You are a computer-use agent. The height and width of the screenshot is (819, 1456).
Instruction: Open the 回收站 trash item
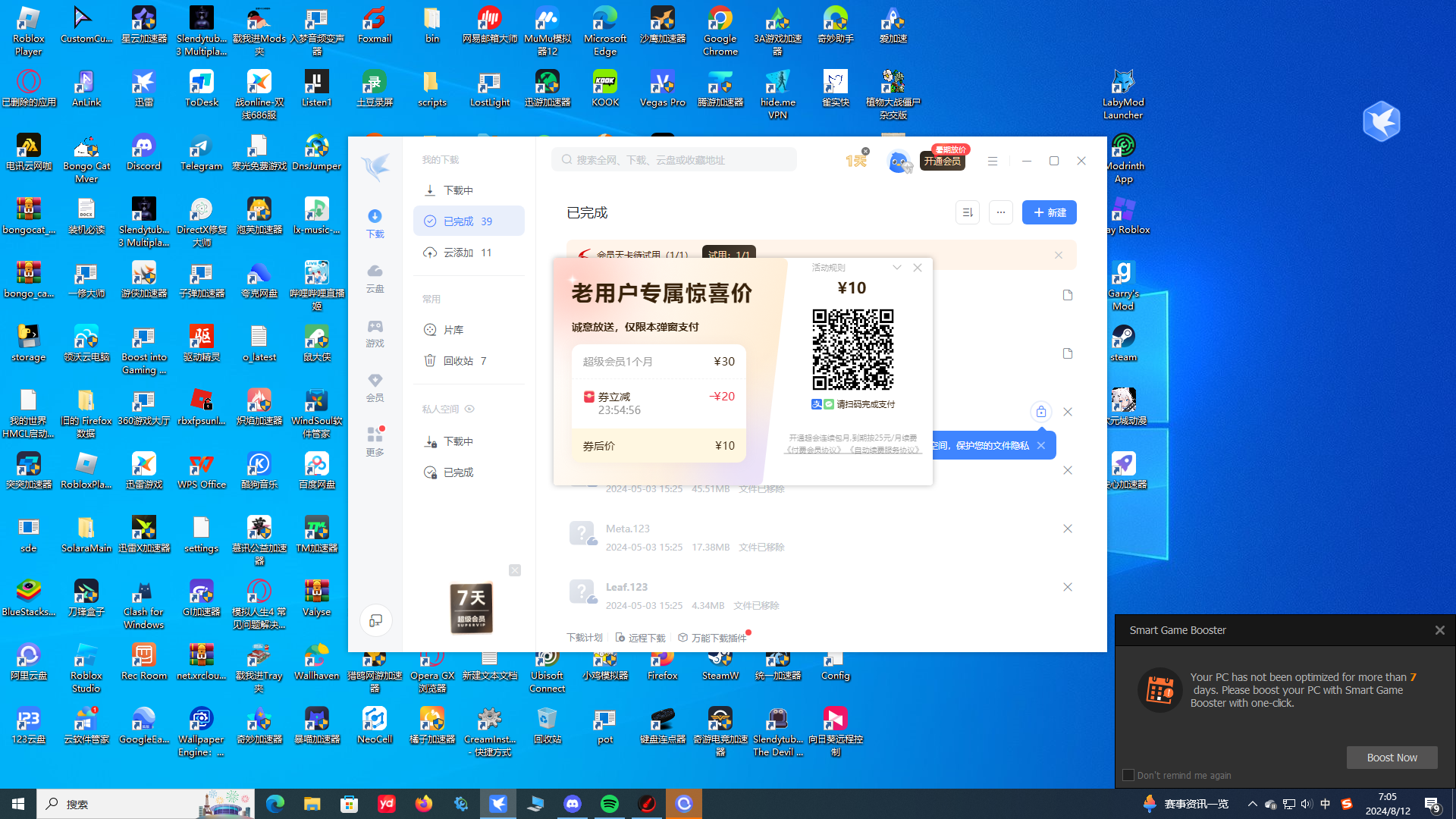pos(458,361)
